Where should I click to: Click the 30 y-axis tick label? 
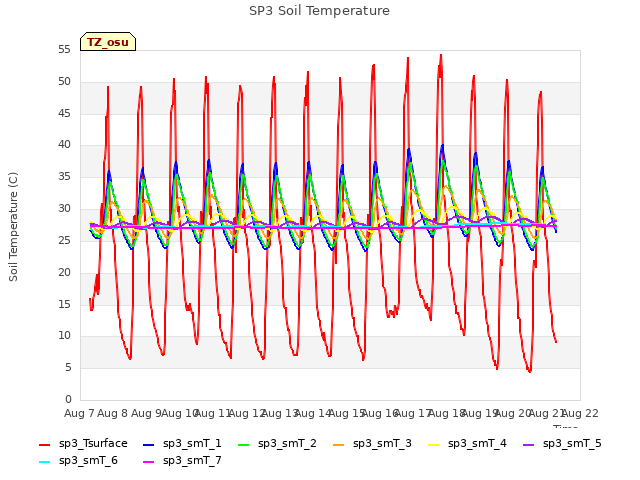64,209
